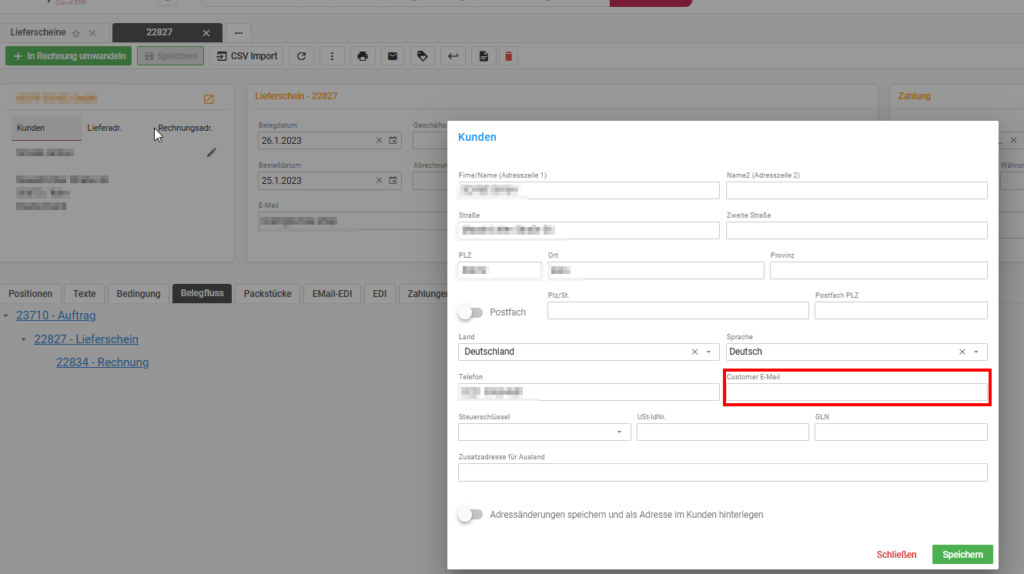Image resolution: width=1024 pixels, height=574 pixels.
Task: Click the red trash delete icon
Action: point(509,56)
